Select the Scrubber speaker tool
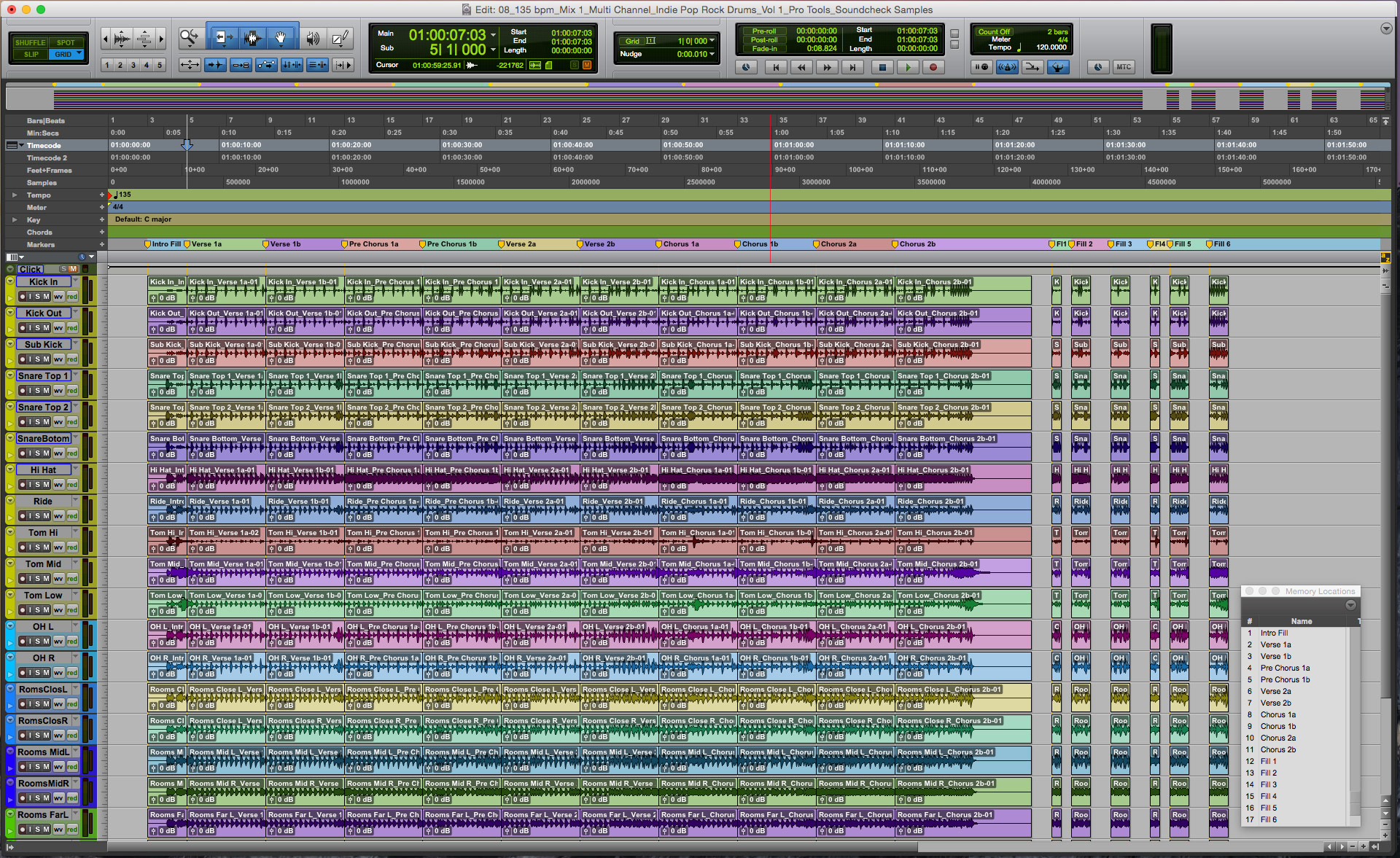This screenshot has height=858, width=1400. [x=313, y=38]
